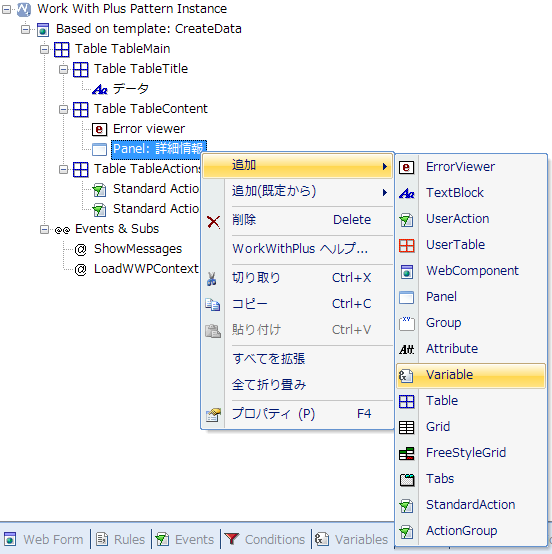Switch to the Variables tab
Screen dimensions: 552x554
352,540
